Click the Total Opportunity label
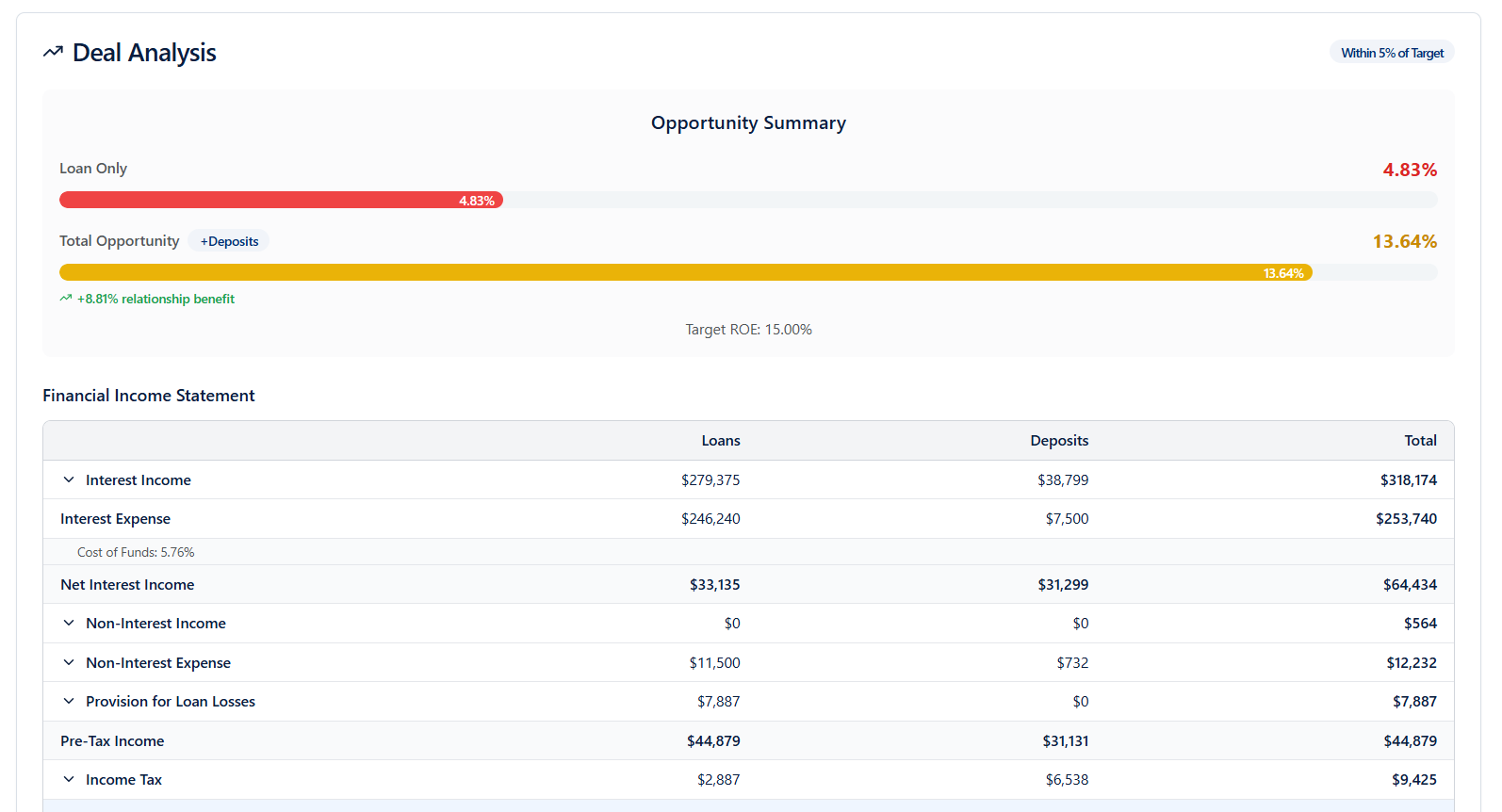Image resolution: width=1502 pixels, height=812 pixels. [120, 241]
